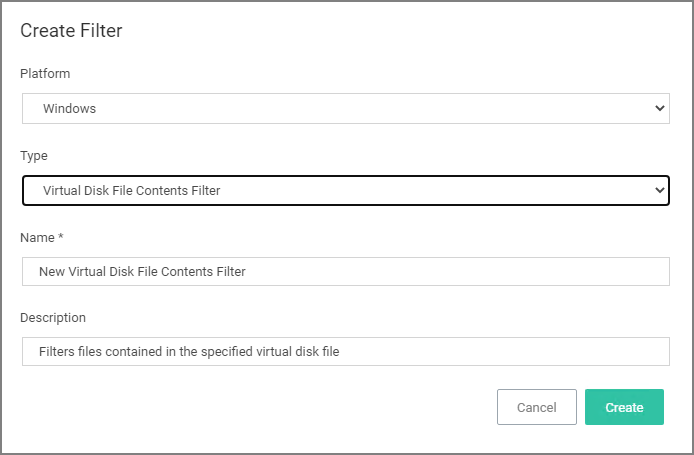The image size is (694, 455).
Task: Click the Type dropdown chevron arrow
Action: tap(659, 190)
